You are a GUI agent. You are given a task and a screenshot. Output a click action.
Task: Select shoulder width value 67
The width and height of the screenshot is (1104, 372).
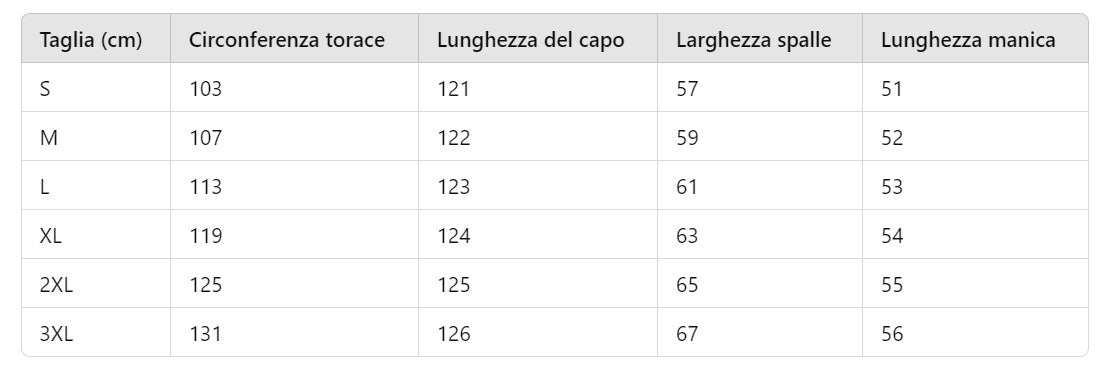(x=687, y=333)
